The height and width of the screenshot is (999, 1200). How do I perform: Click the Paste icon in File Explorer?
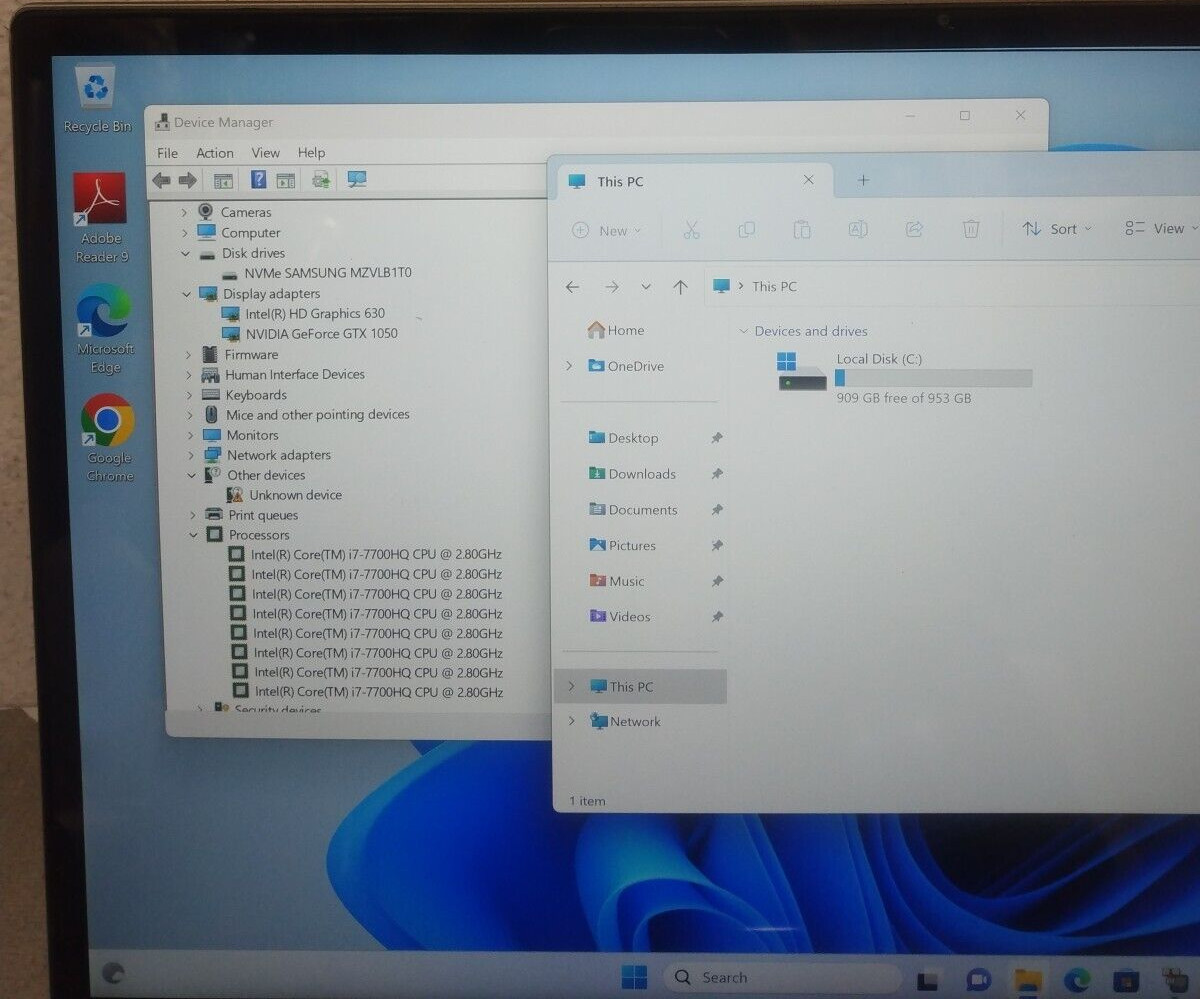click(802, 230)
